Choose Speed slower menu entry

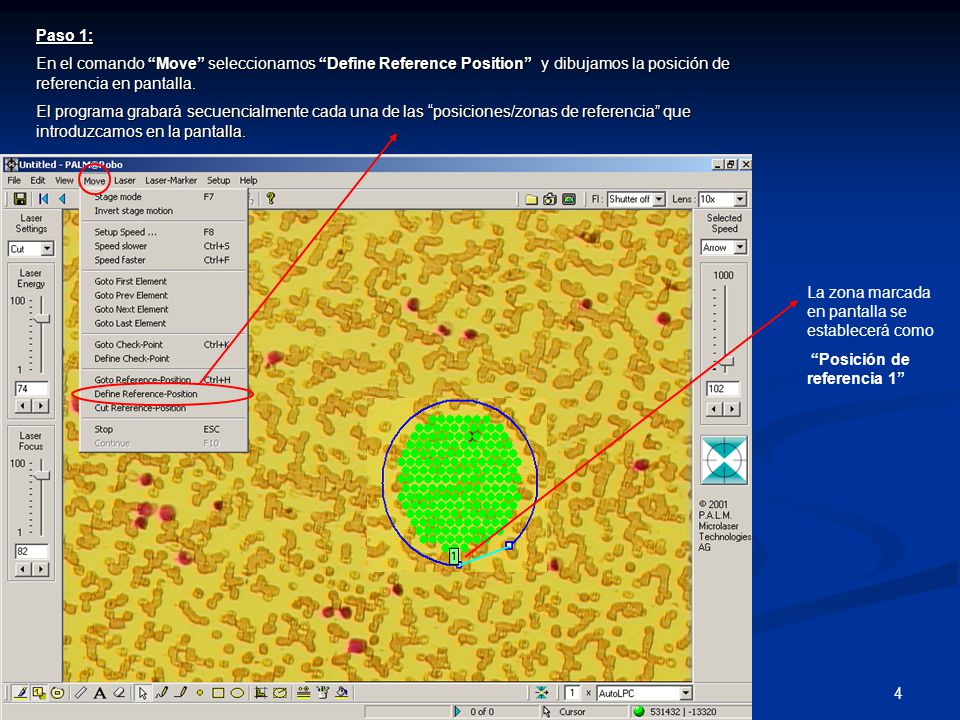[164, 246]
